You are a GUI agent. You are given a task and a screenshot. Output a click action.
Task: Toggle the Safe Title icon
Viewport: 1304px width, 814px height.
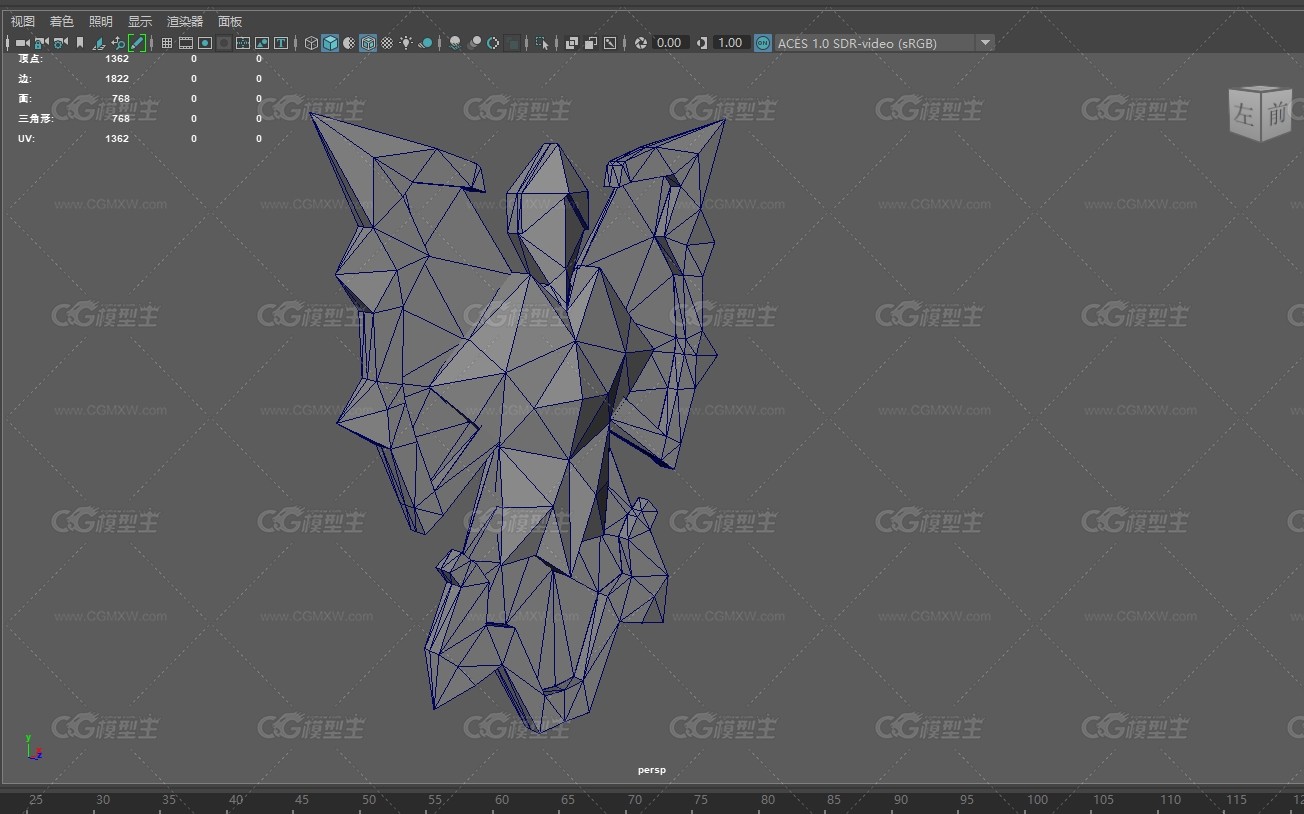coord(281,43)
